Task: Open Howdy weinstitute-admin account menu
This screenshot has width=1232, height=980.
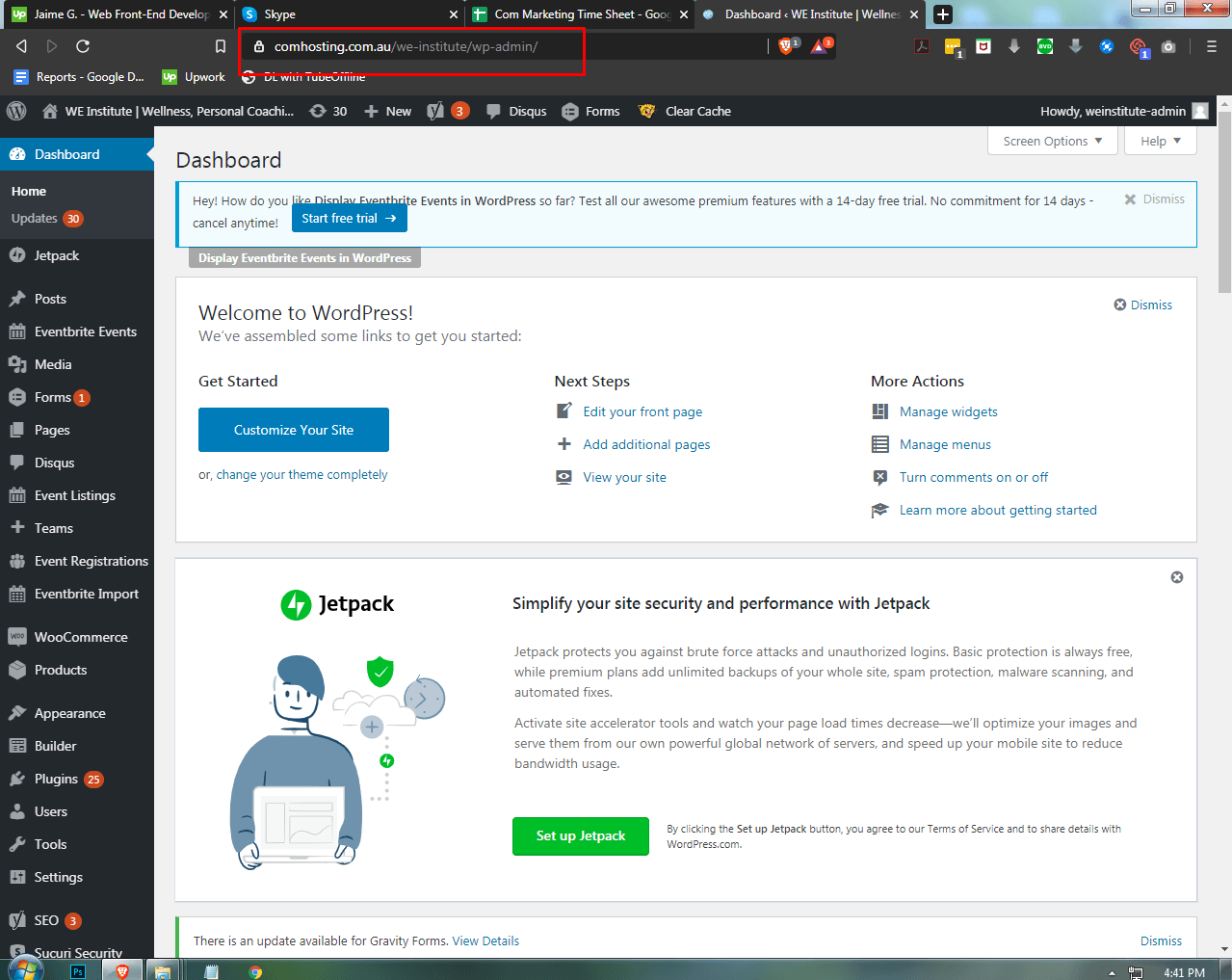Action: point(1124,111)
